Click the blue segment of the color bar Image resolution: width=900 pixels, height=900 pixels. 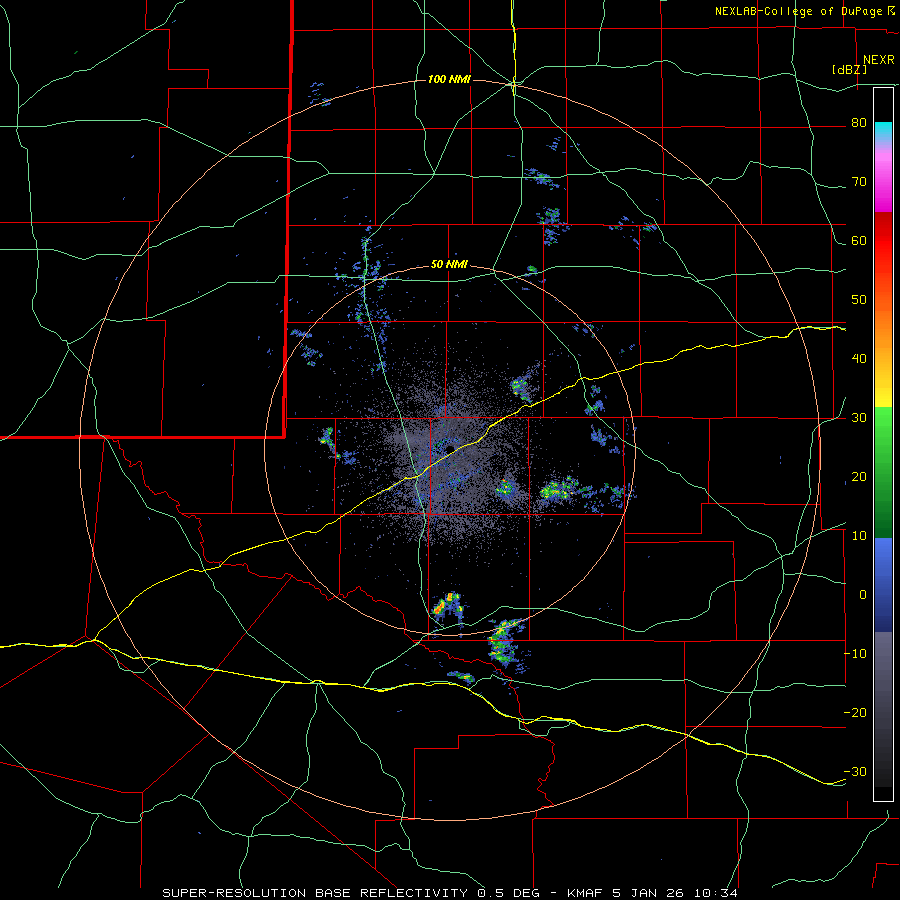coord(883,584)
